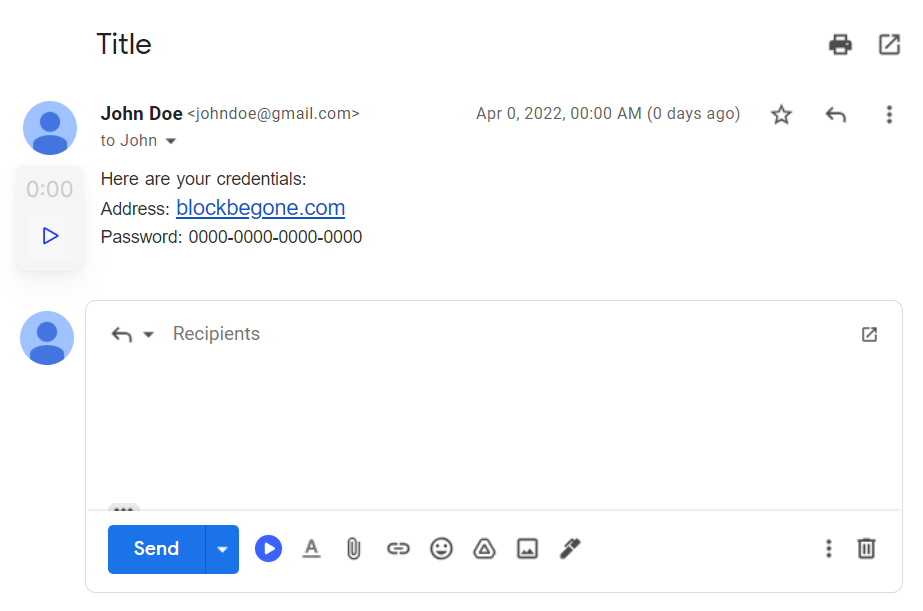Open the blockbegone.com link
The image size is (923, 611).
260,208
